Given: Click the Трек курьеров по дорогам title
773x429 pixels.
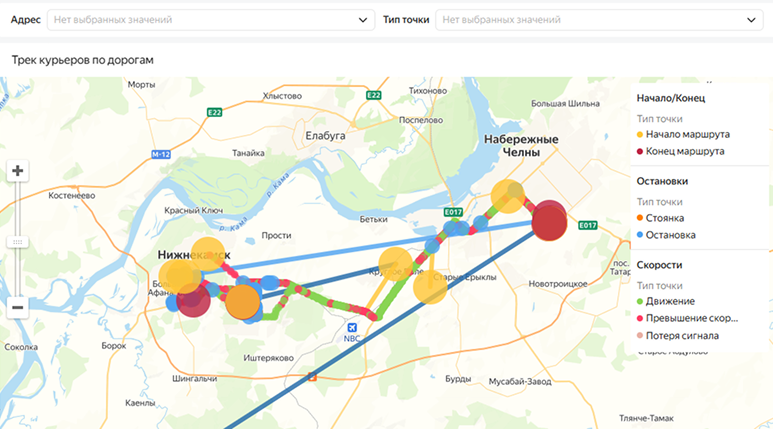Looking at the screenshot, I should [x=82, y=60].
